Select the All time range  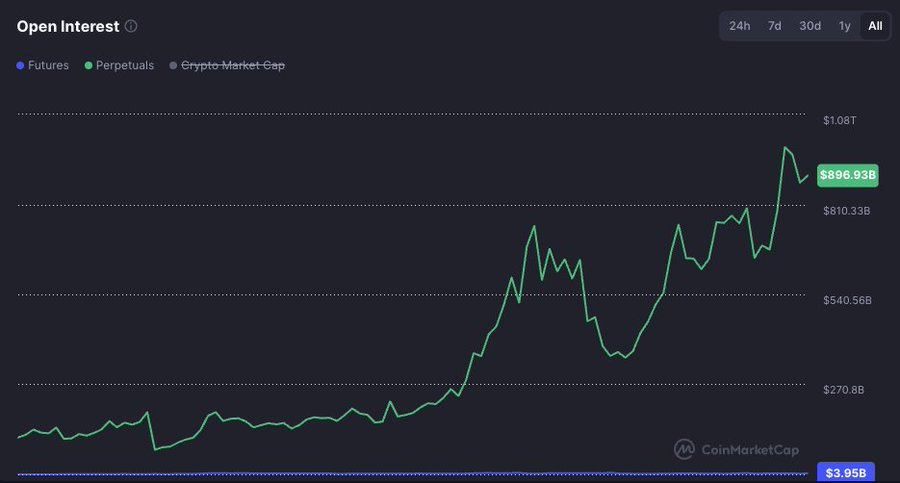point(875,26)
